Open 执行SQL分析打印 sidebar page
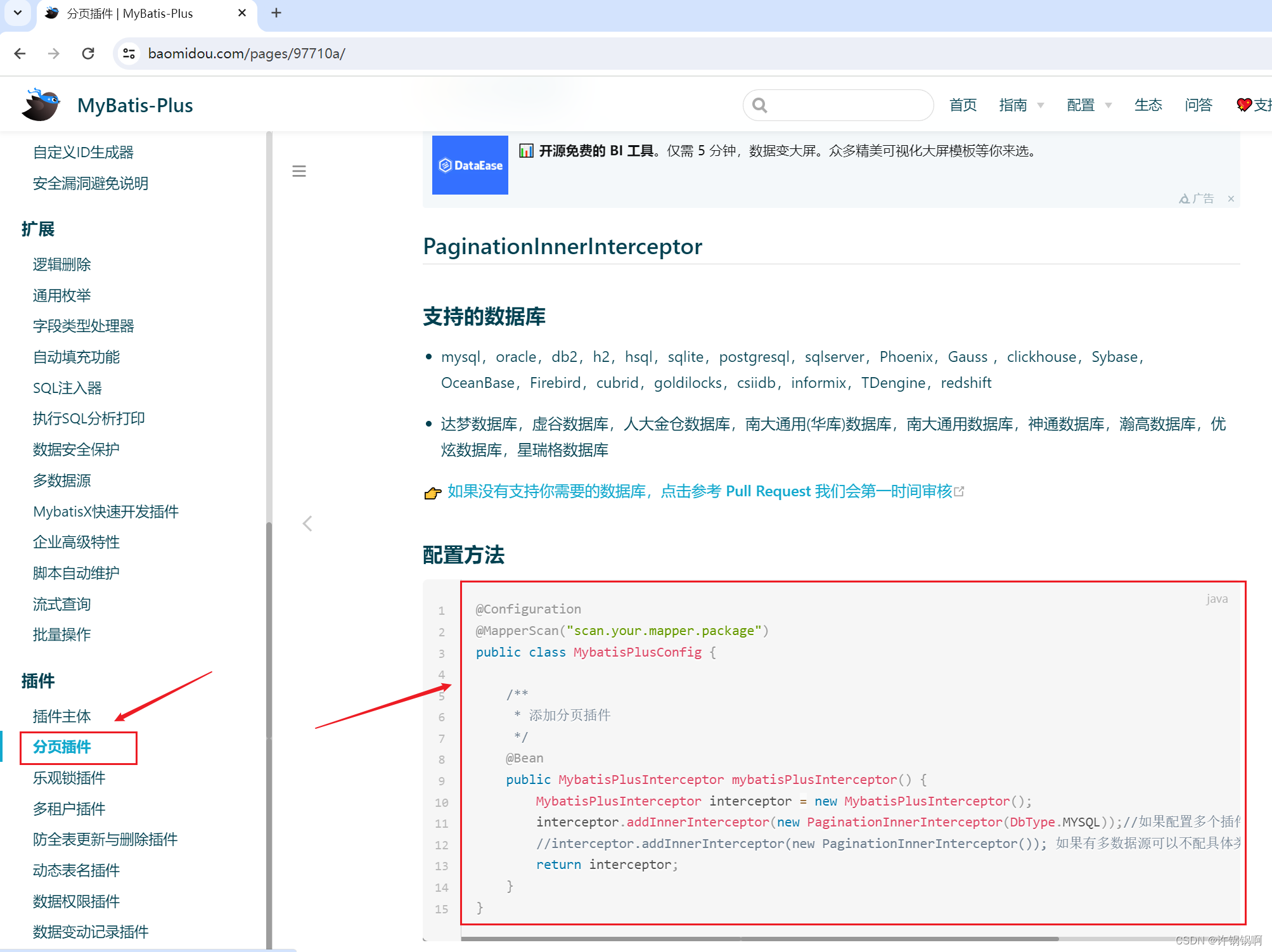This screenshot has height=952, width=1272. (x=89, y=418)
